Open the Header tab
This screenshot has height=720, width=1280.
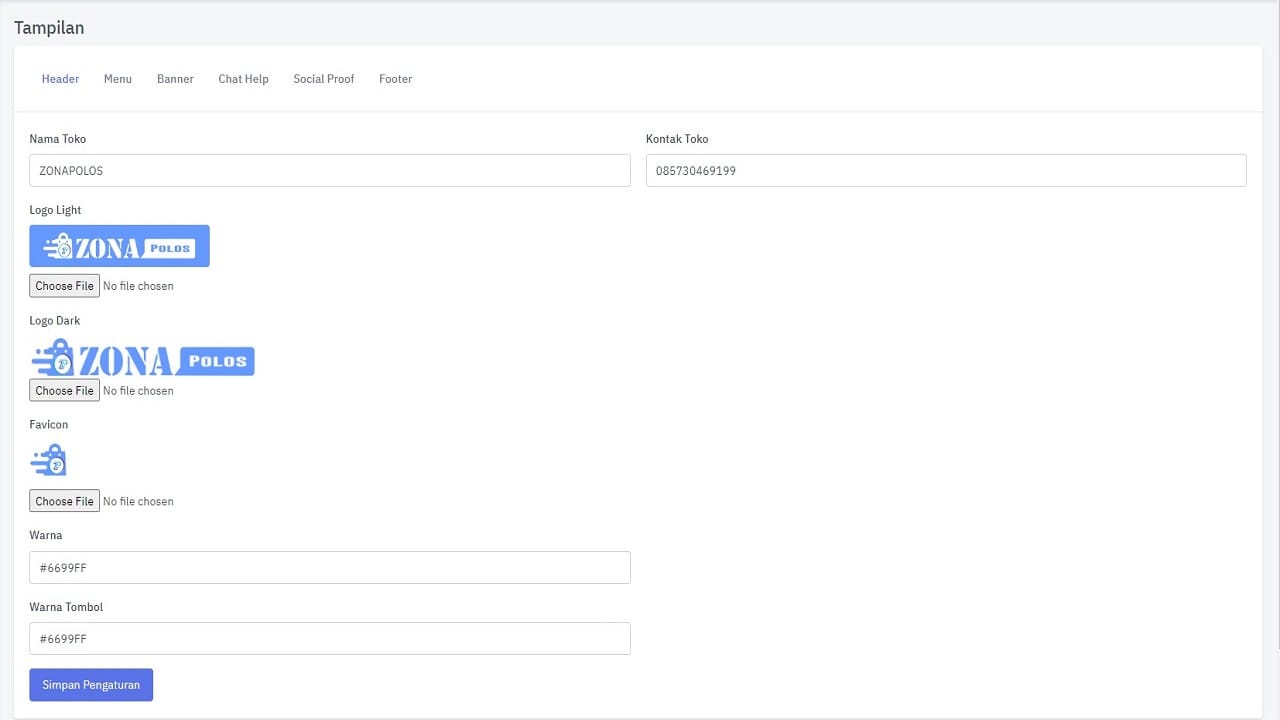point(60,79)
